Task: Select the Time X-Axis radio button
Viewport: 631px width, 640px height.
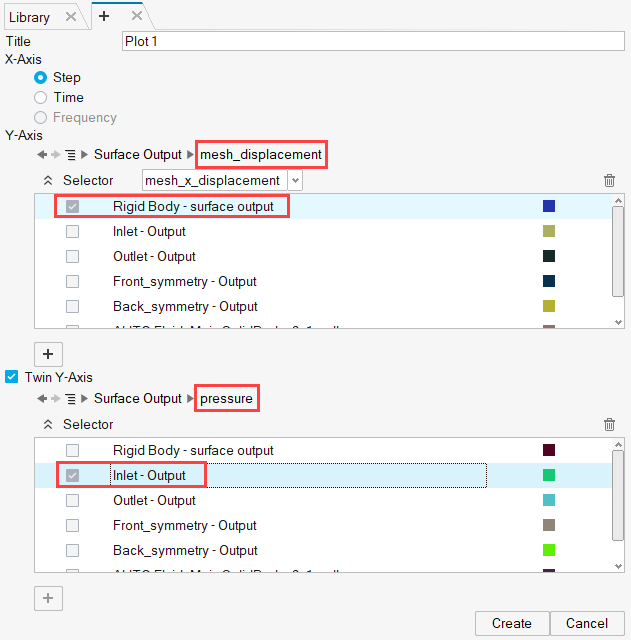Action: [41, 98]
